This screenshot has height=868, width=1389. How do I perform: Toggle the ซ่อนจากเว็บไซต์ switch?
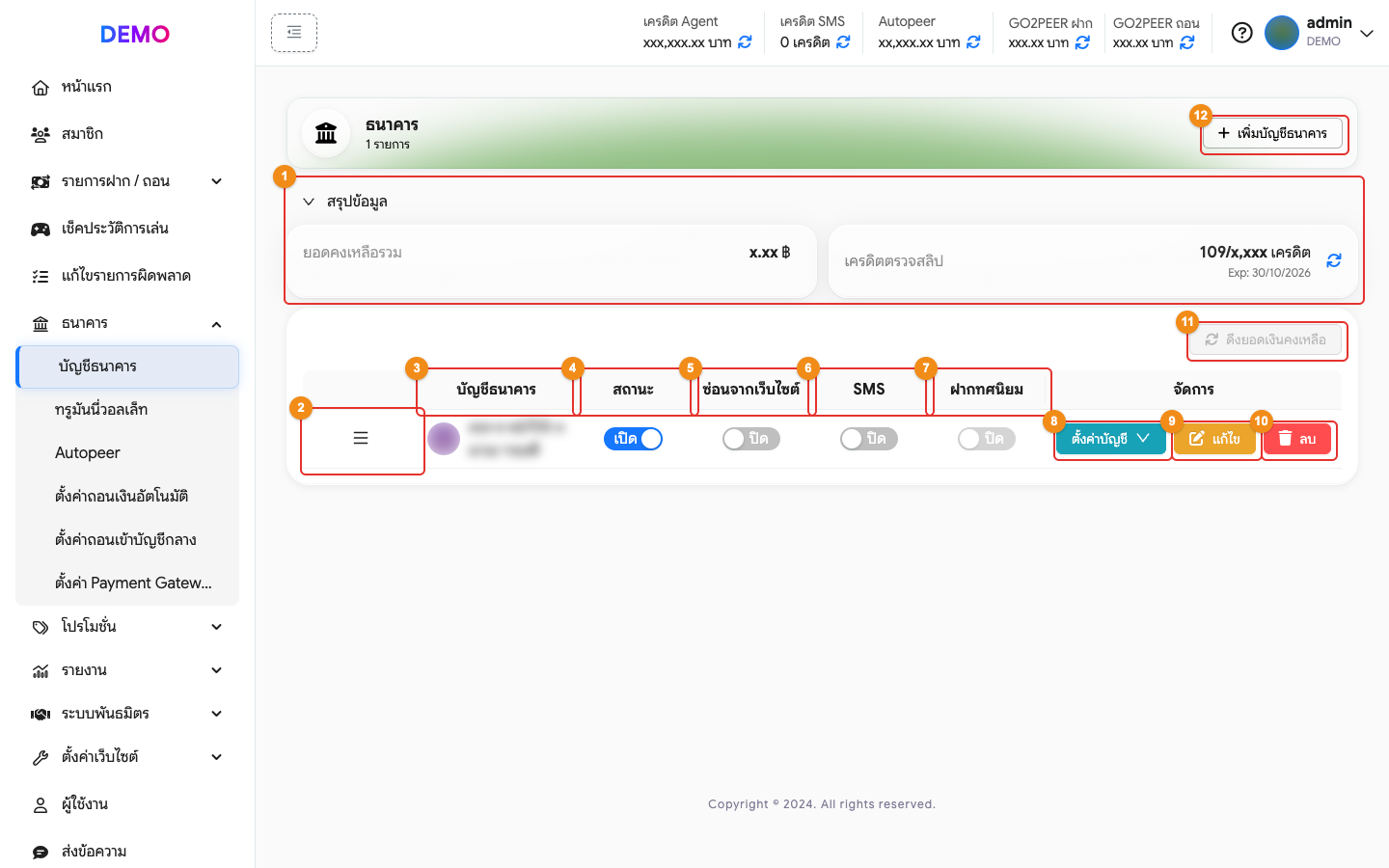point(750,439)
